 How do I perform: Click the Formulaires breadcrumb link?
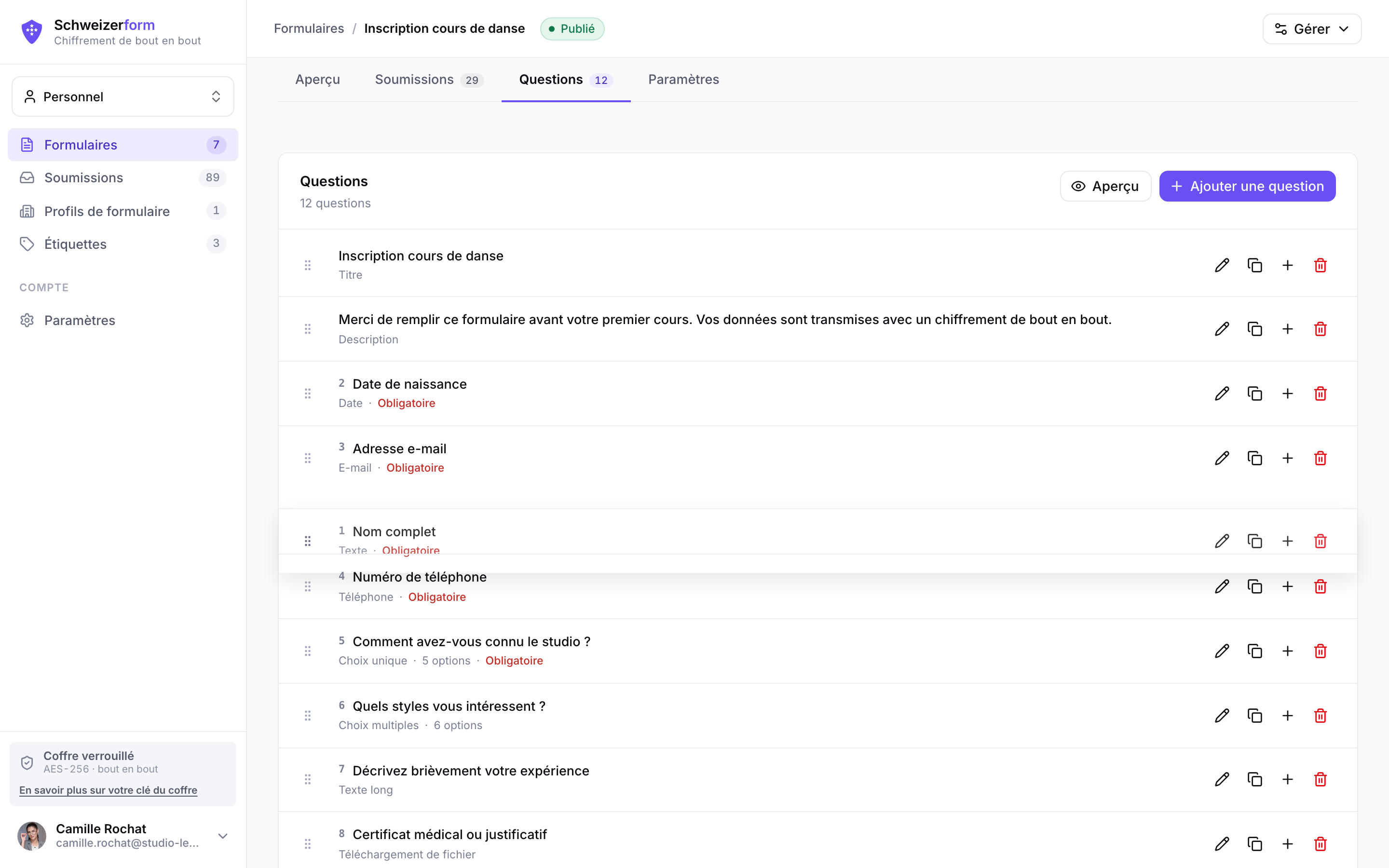coord(309,29)
